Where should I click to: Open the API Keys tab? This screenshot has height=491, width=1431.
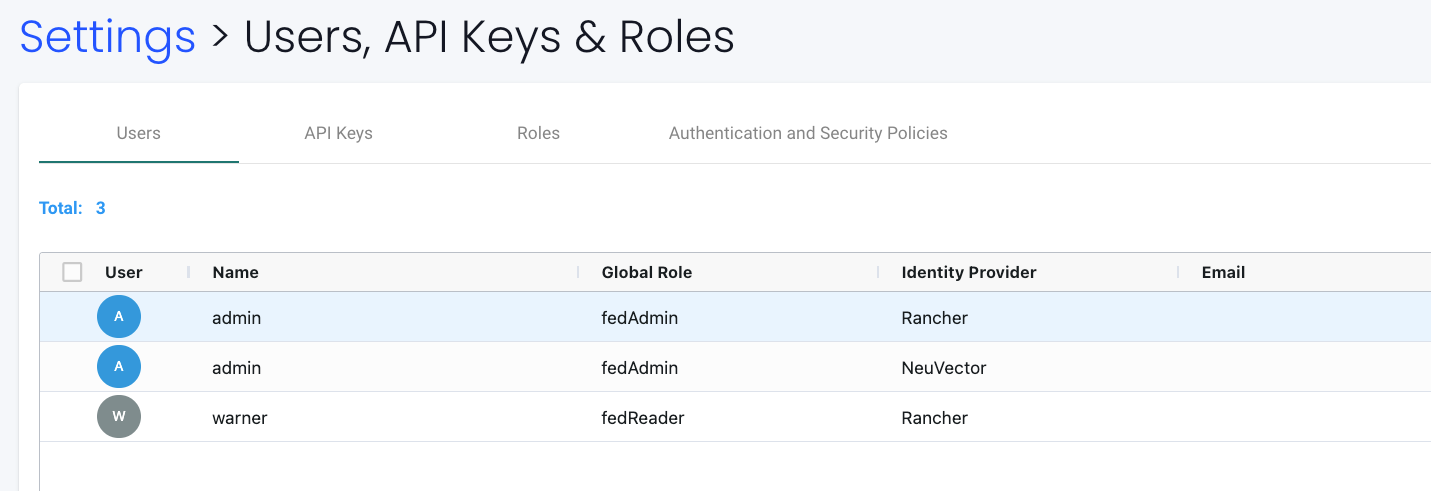[338, 133]
